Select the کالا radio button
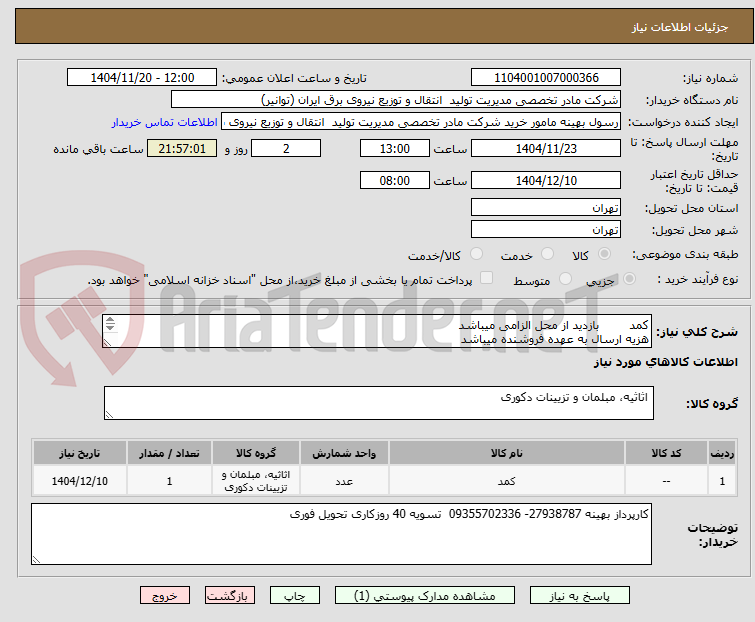Screen dimensions: 755x622 [x=604, y=254]
